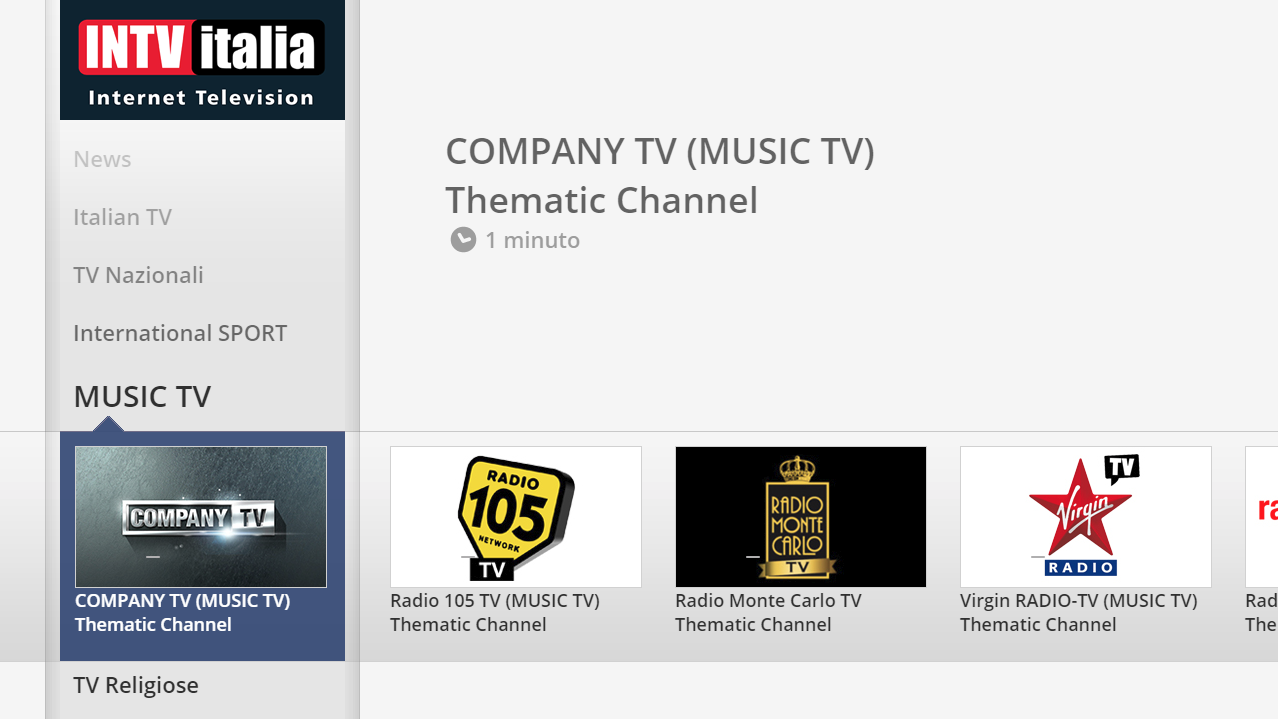Click the clock icon beside 1 minuto

click(463, 239)
